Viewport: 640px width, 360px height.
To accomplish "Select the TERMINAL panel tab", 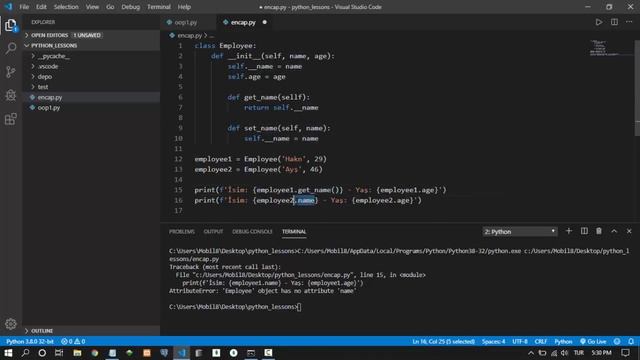I will 294,231.
